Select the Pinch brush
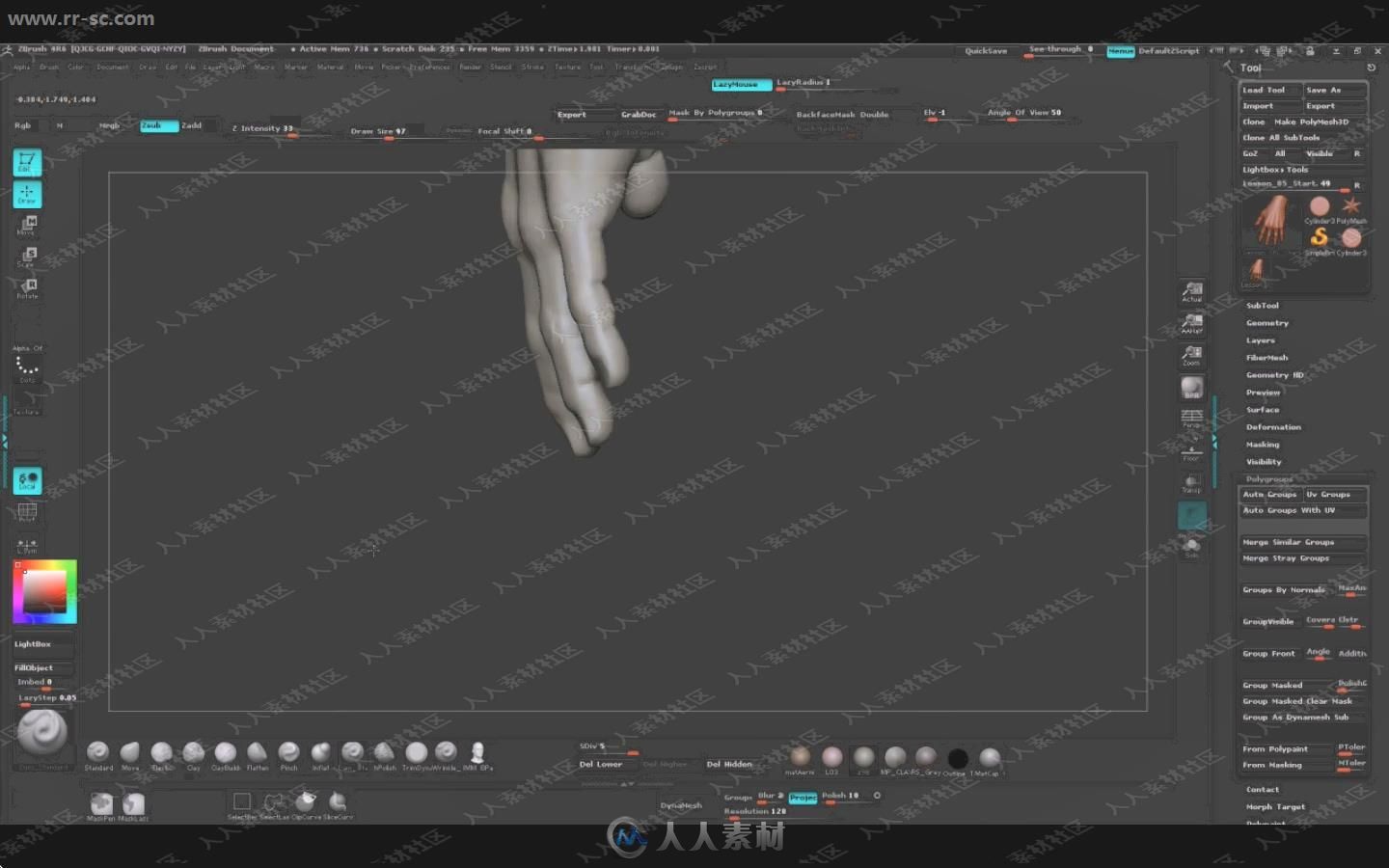The height and width of the screenshot is (868, 1389). [x=288, y=753]
